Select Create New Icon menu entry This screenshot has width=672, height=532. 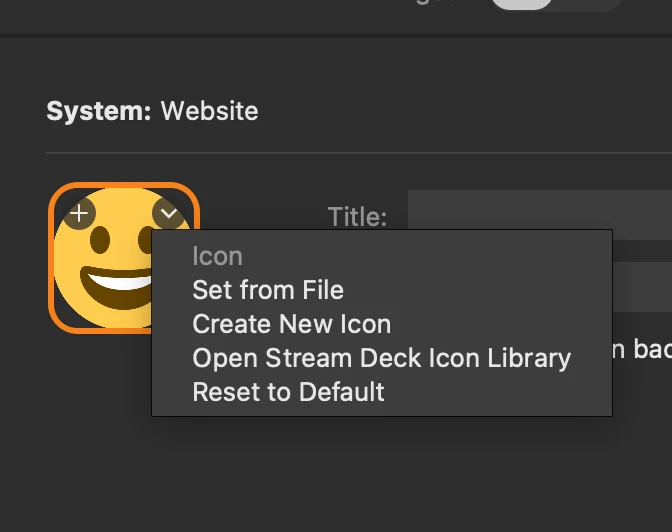291,324
